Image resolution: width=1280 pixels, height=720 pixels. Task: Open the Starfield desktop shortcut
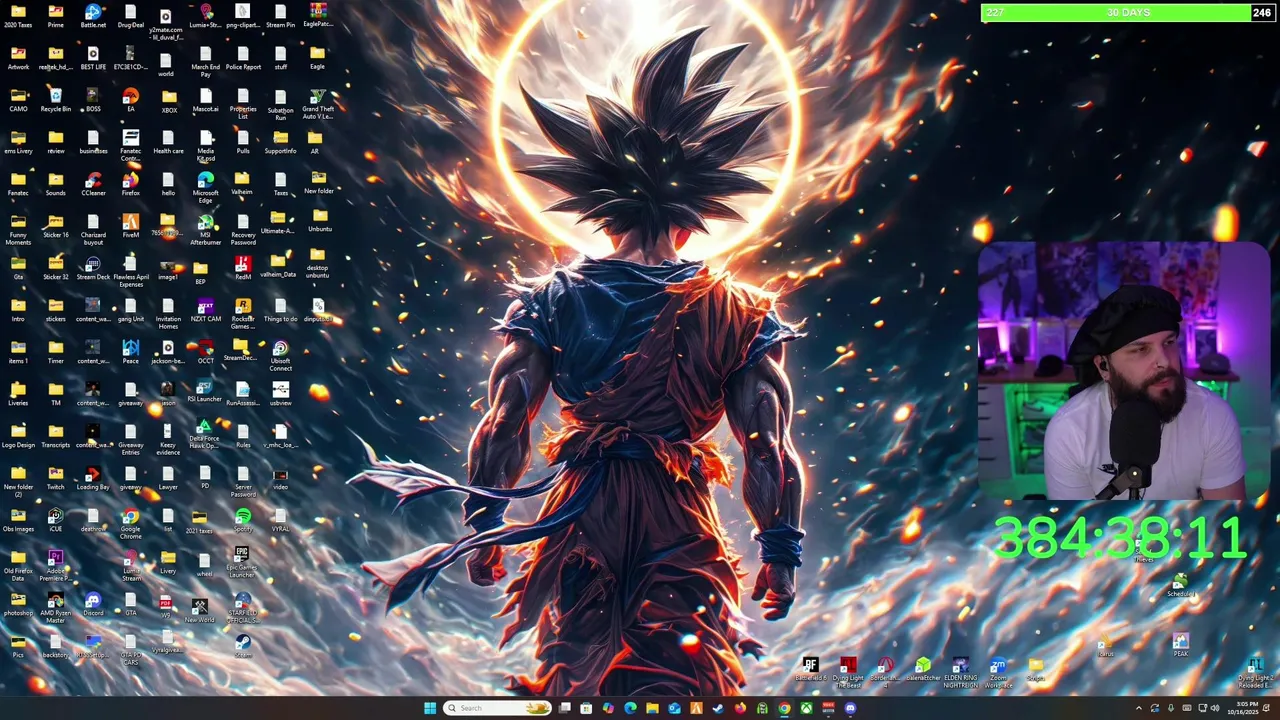tap(243, 607)
